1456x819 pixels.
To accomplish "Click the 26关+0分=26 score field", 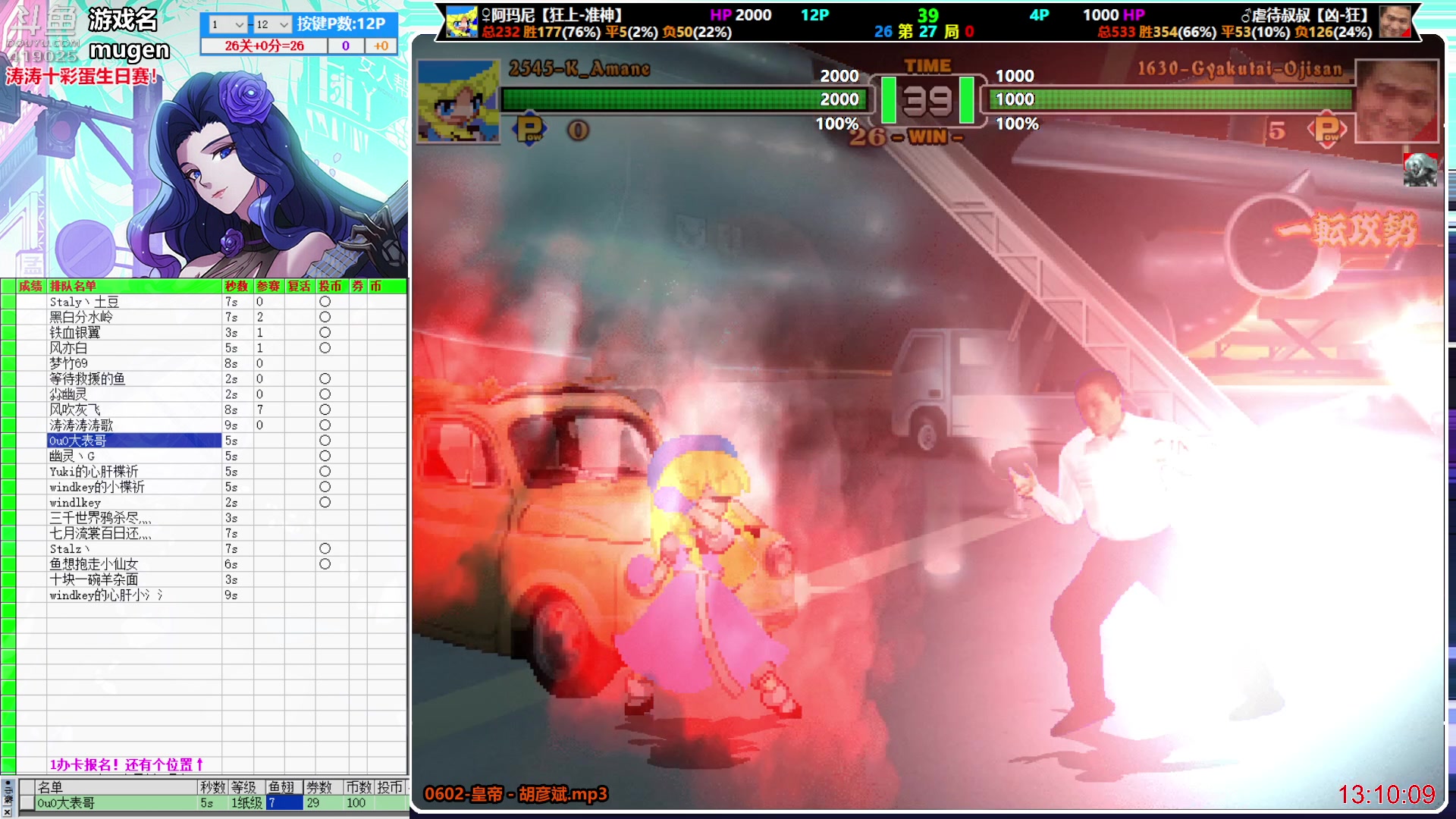I will click(x=264, y=46).
